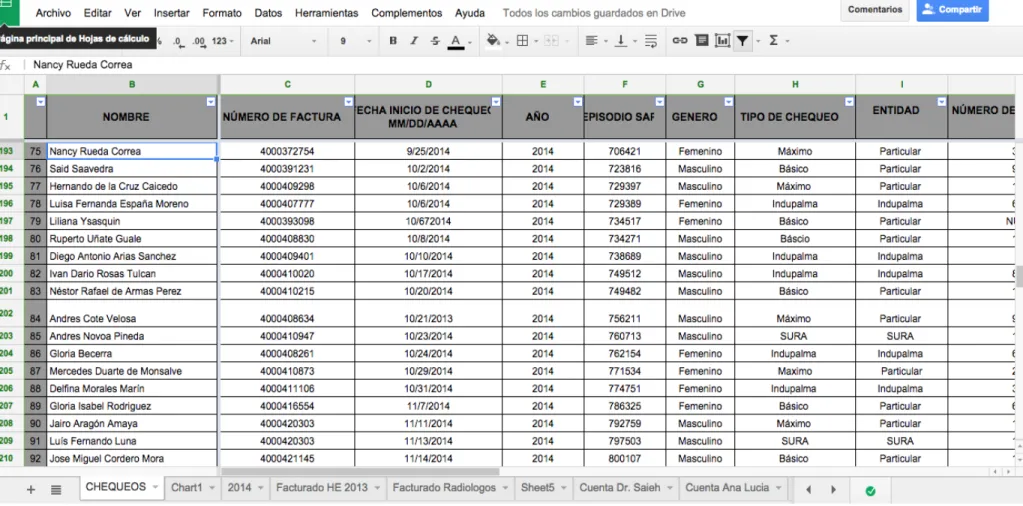Open the Formato menu

click(x=222, y=13)
